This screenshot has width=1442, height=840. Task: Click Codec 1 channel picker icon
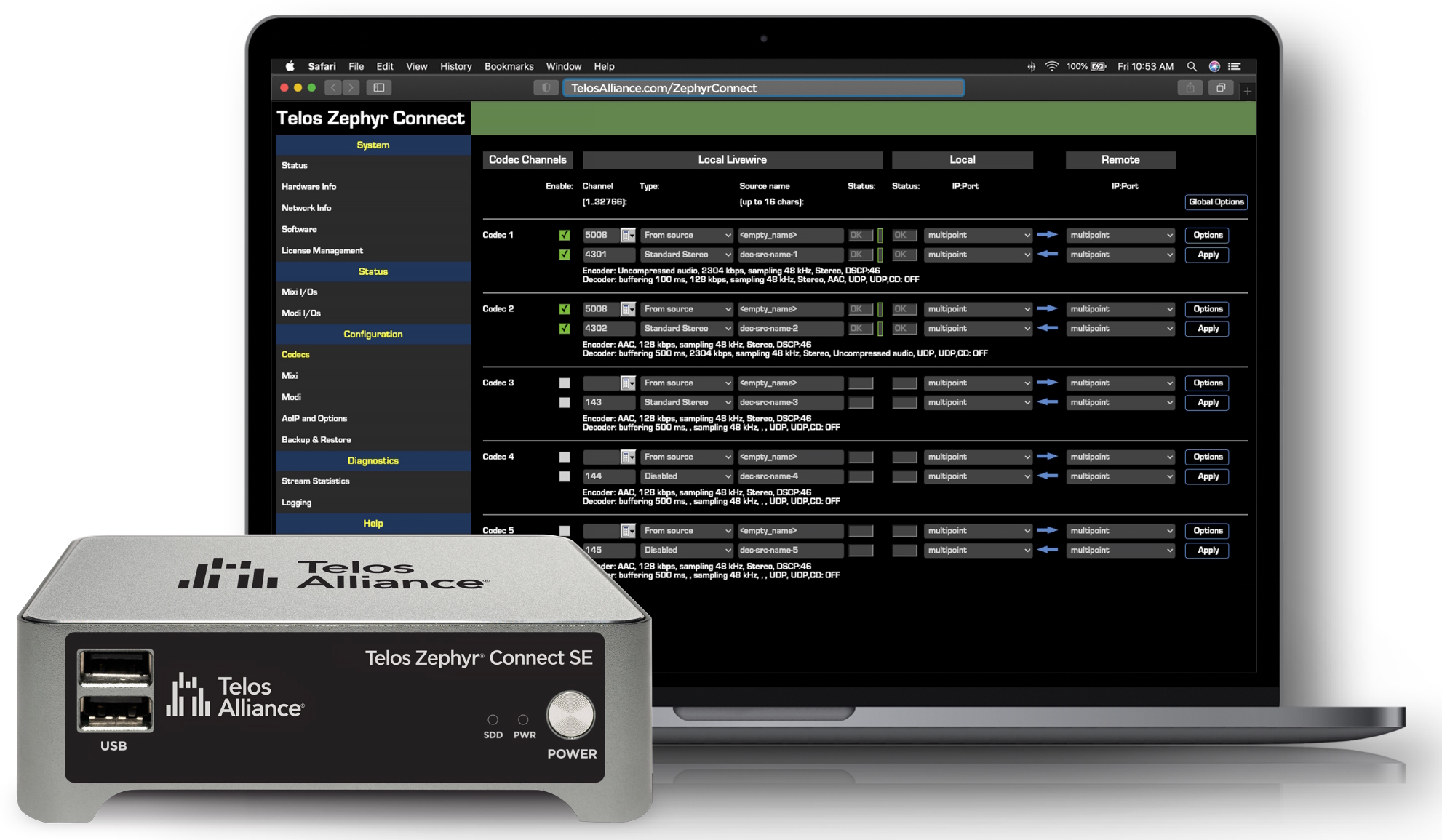tap(627, 235)
